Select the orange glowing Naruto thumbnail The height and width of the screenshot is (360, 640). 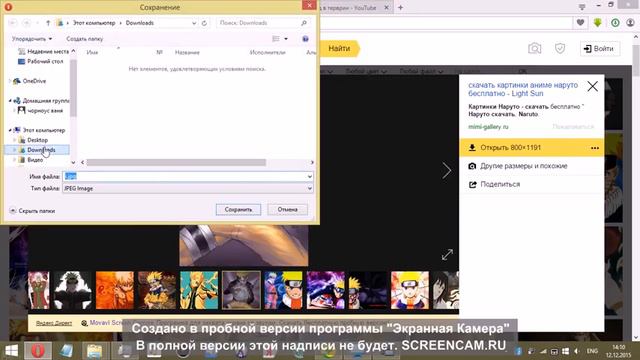coord(115,290)
